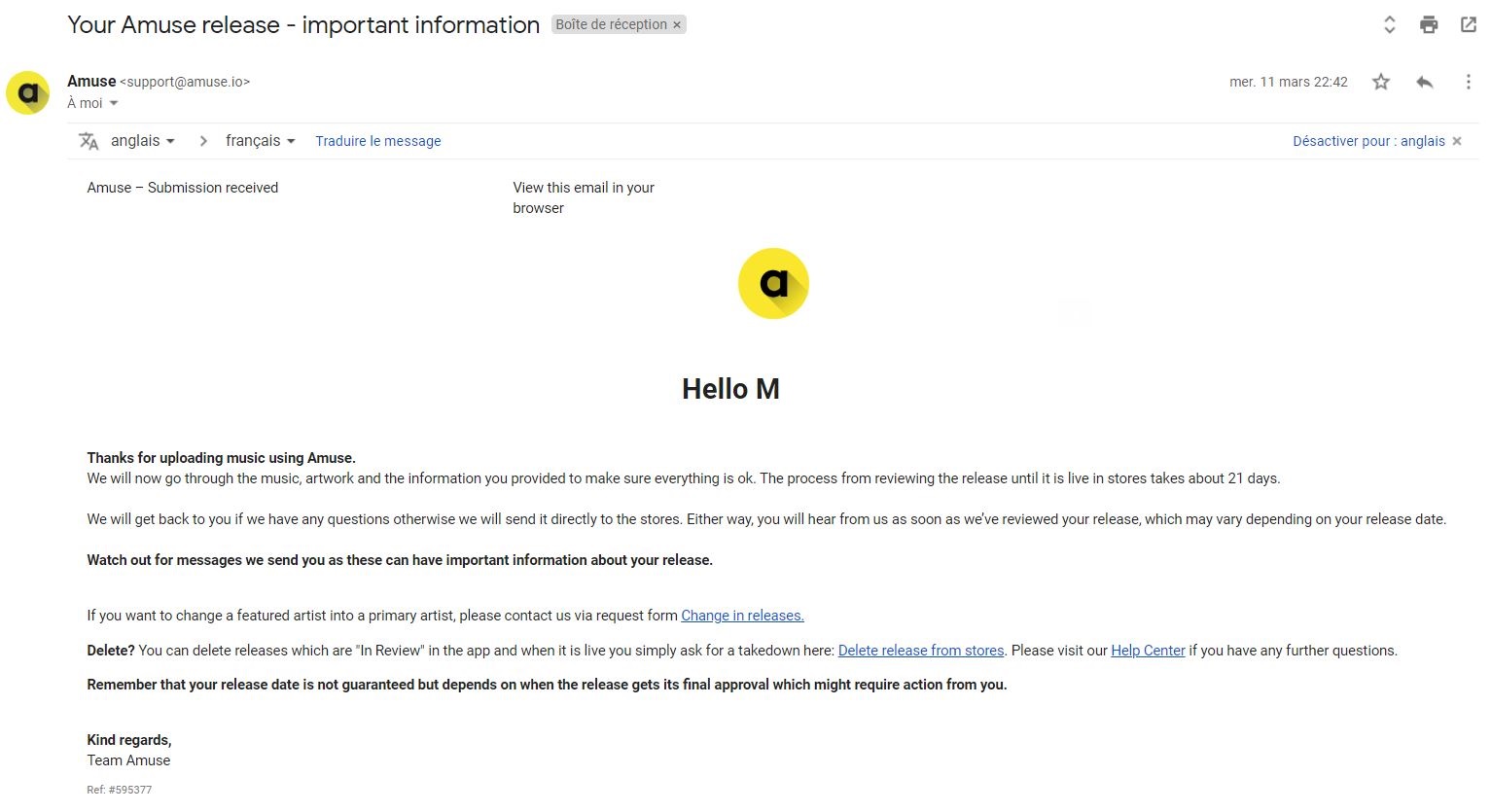Print the email with the printer icon

1429,25
